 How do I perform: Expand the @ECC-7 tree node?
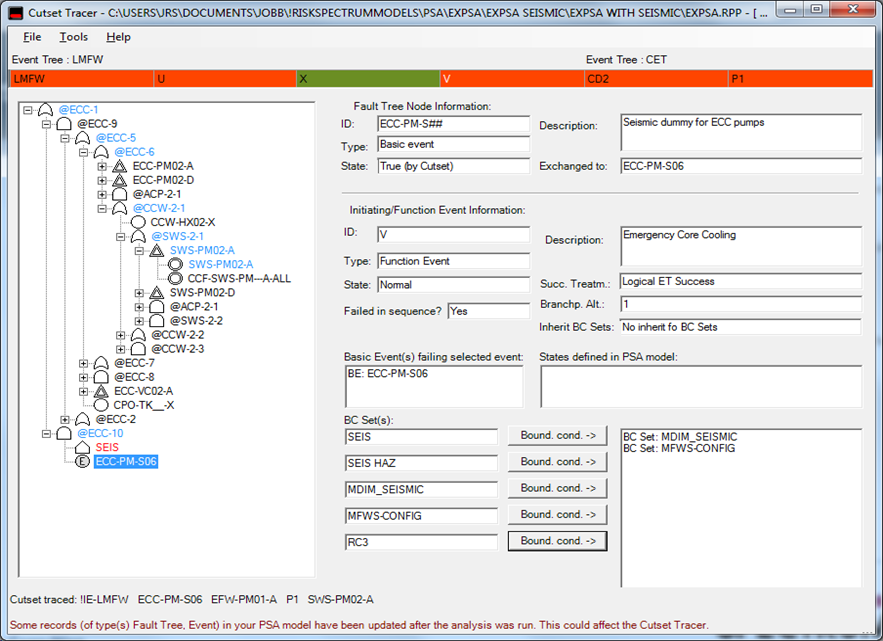tap(84, 363)
